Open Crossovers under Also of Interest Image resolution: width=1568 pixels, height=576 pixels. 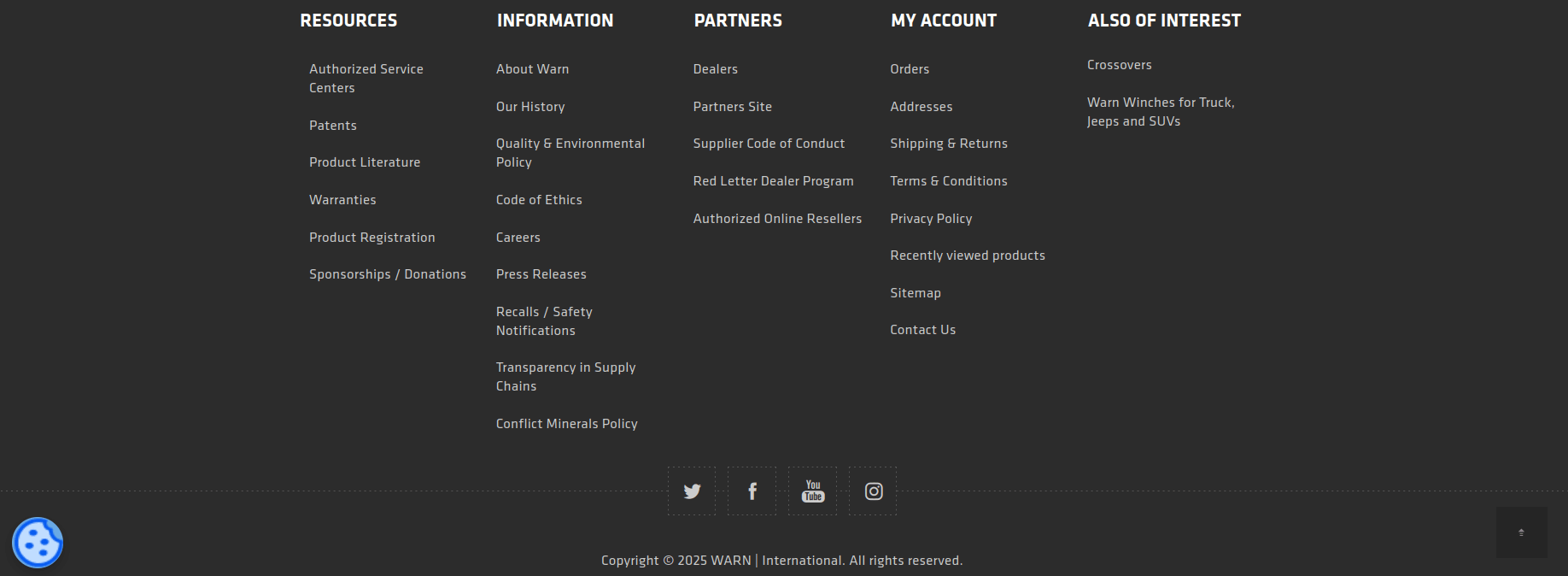point(1119,65)
